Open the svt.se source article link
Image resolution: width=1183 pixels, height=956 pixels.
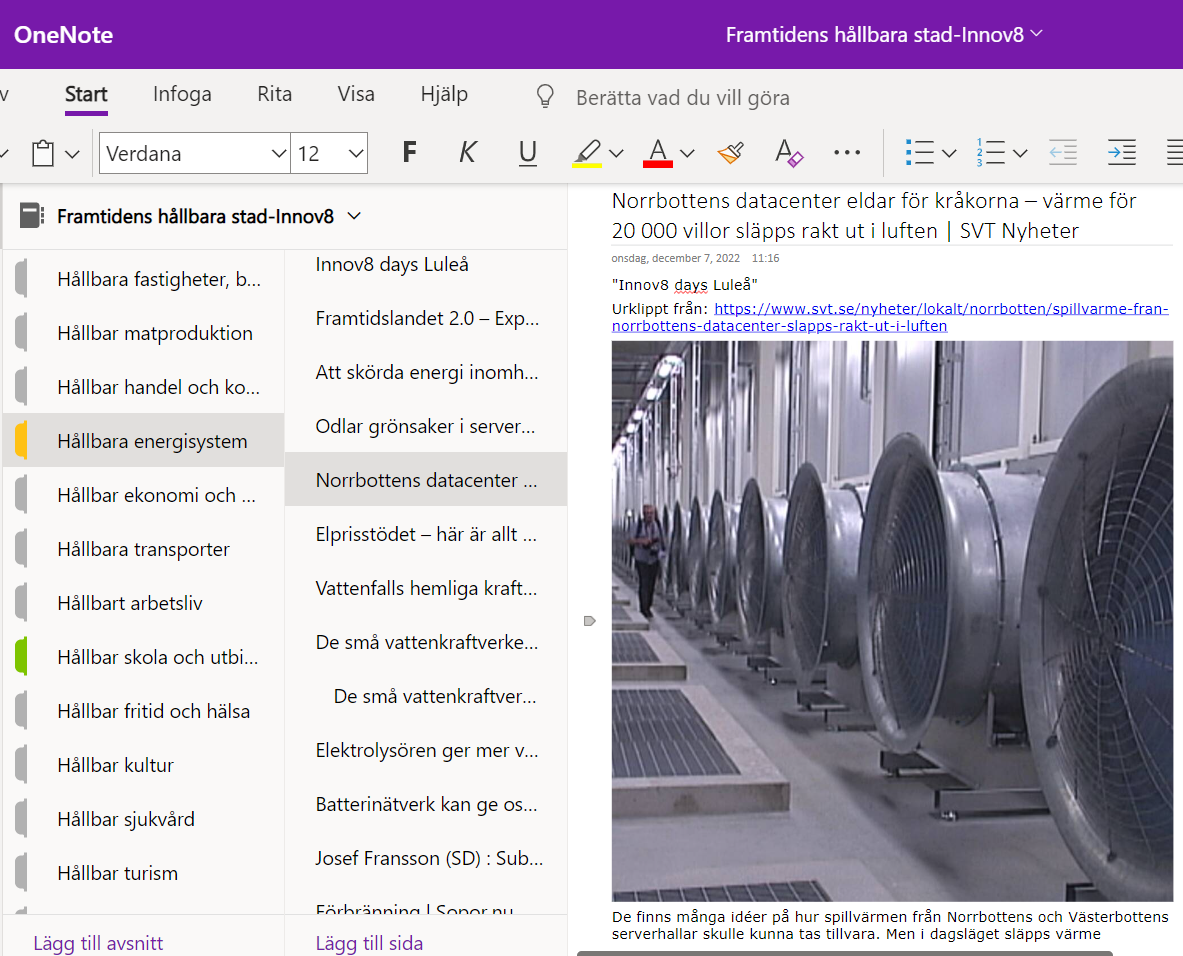tap(890, 317)
